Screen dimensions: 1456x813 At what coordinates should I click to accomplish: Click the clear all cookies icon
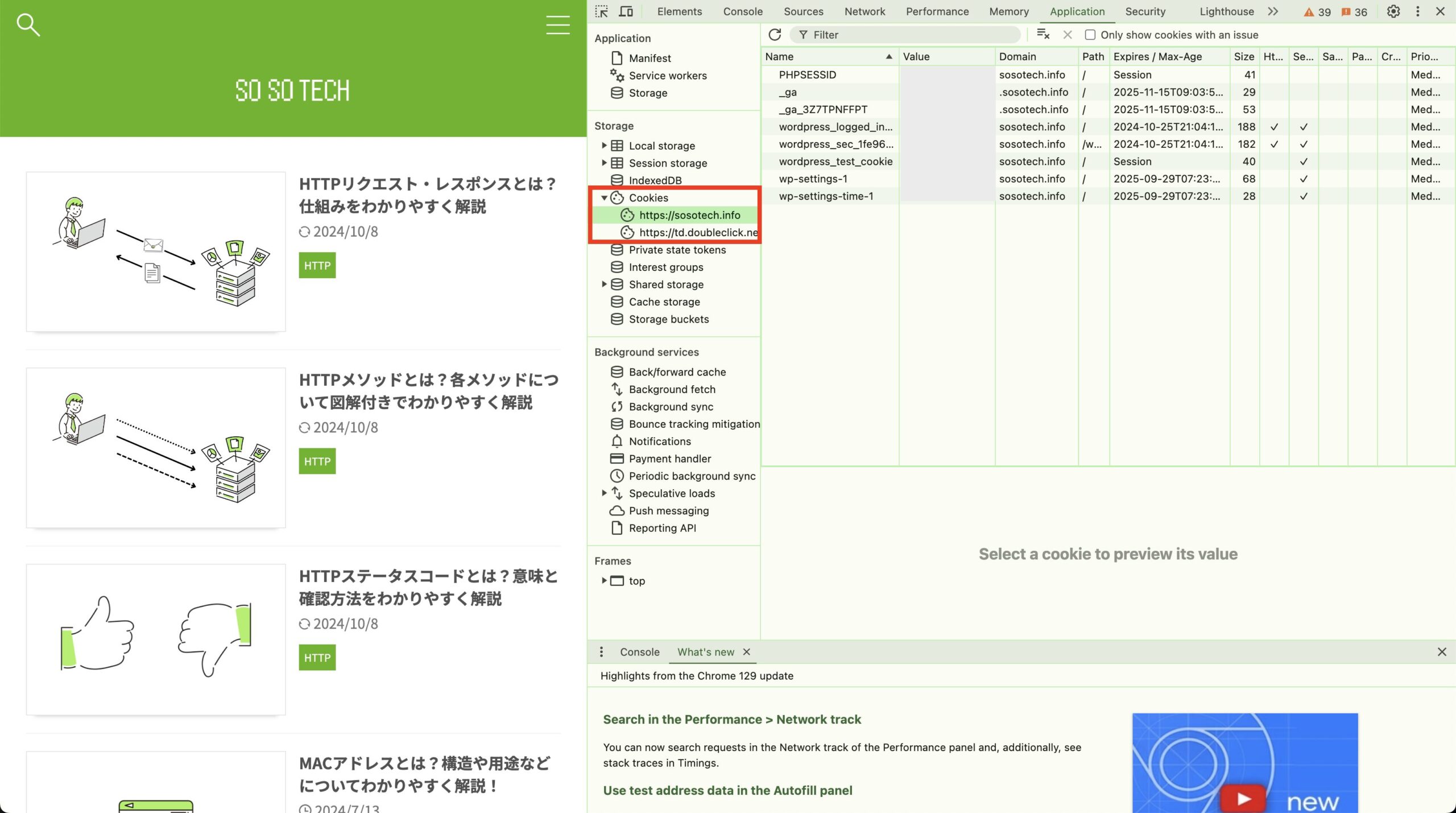(x=1043, y=35)
